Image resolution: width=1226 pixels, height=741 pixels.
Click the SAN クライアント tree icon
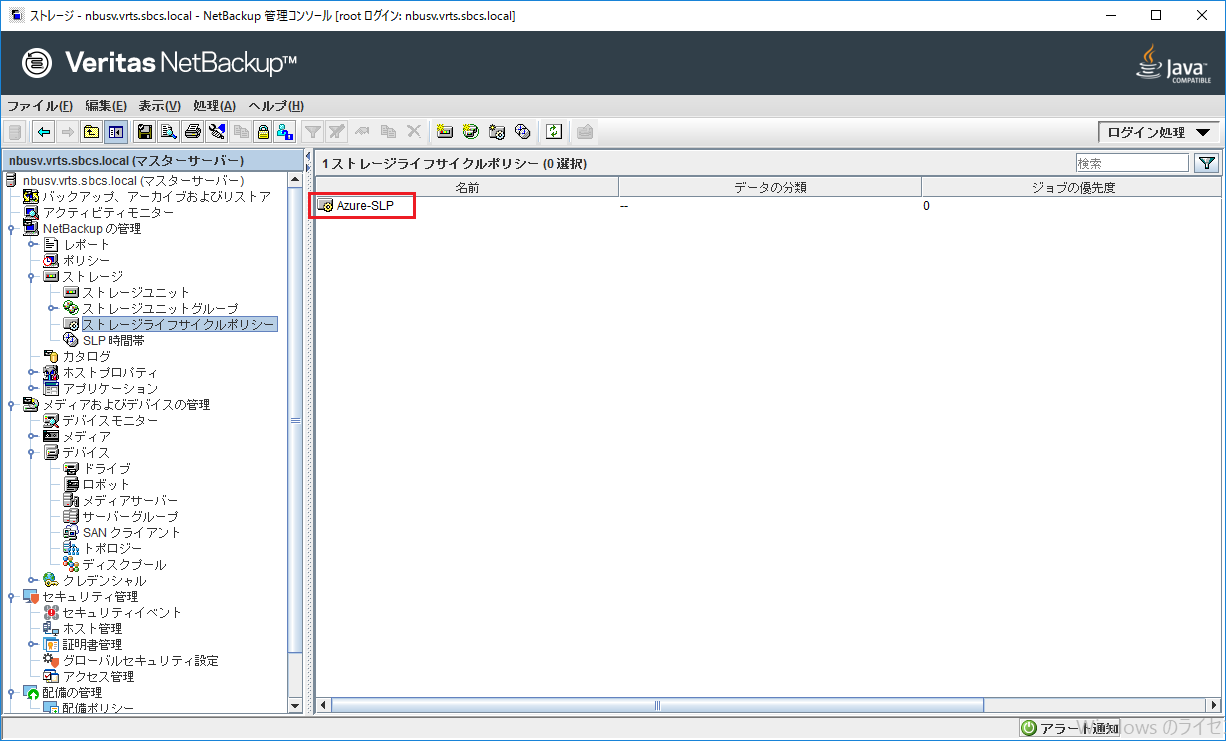[x=71, y=532]
